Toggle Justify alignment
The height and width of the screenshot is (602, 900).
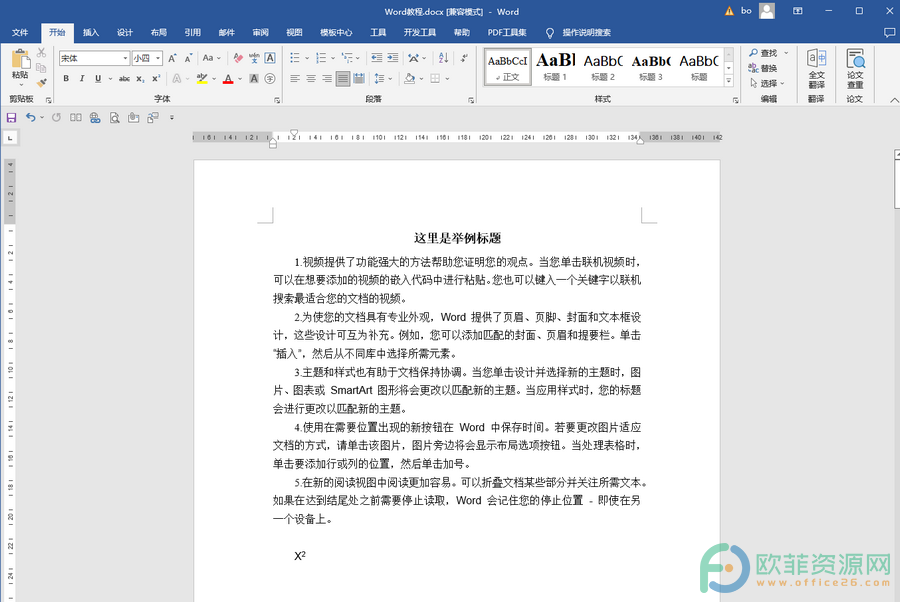pos(343,79)
